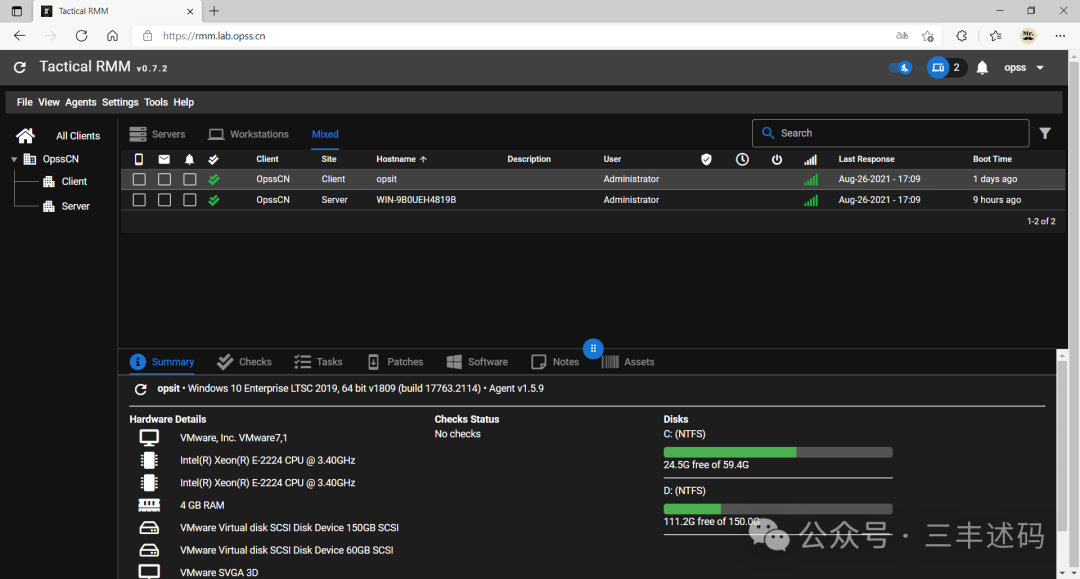
Task: Click the D: disk usage bar
Action: tap(778, 509)
